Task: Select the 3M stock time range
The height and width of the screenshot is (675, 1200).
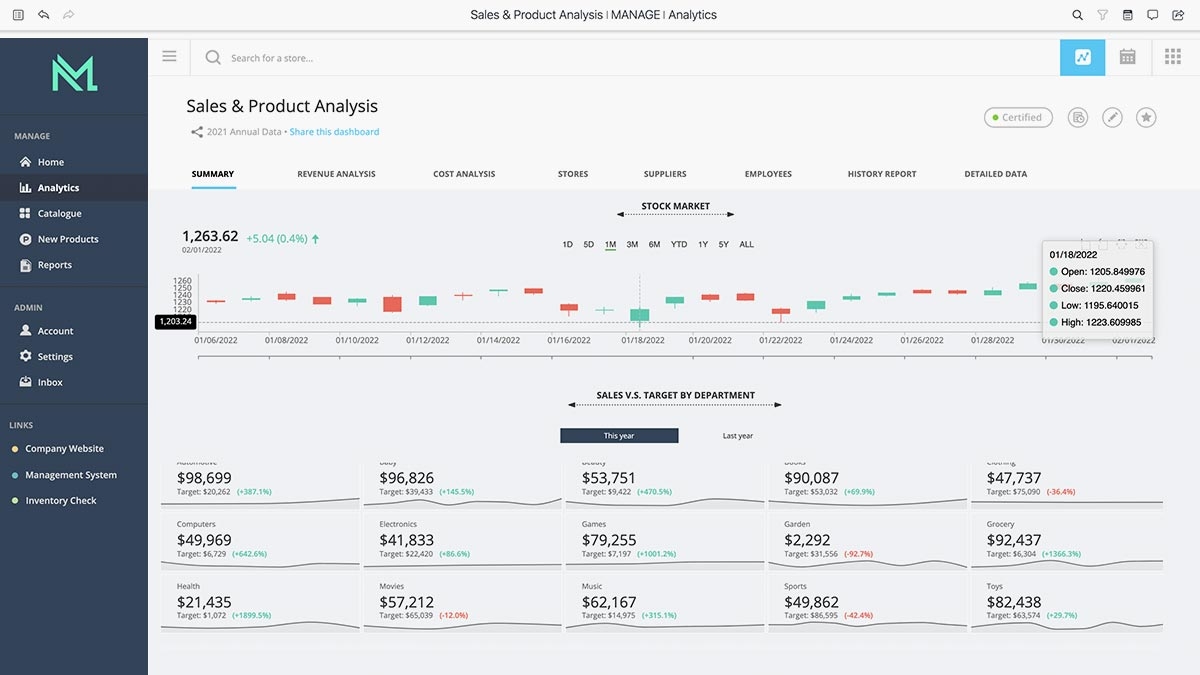Action: pos(632,244)
